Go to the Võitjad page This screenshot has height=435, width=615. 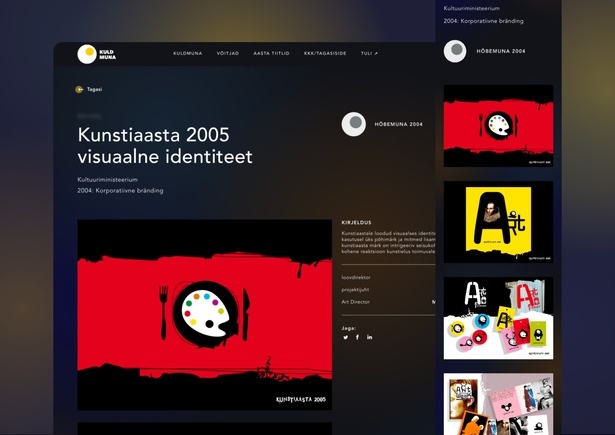[x=228, y=54]
